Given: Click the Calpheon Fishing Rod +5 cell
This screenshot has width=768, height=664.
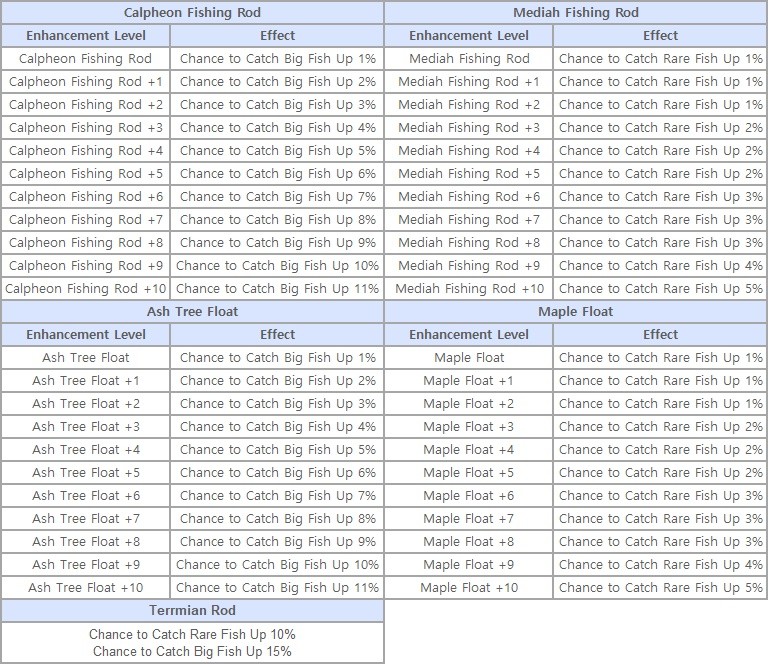Looking at the screenshot, I should pos(86,174).
